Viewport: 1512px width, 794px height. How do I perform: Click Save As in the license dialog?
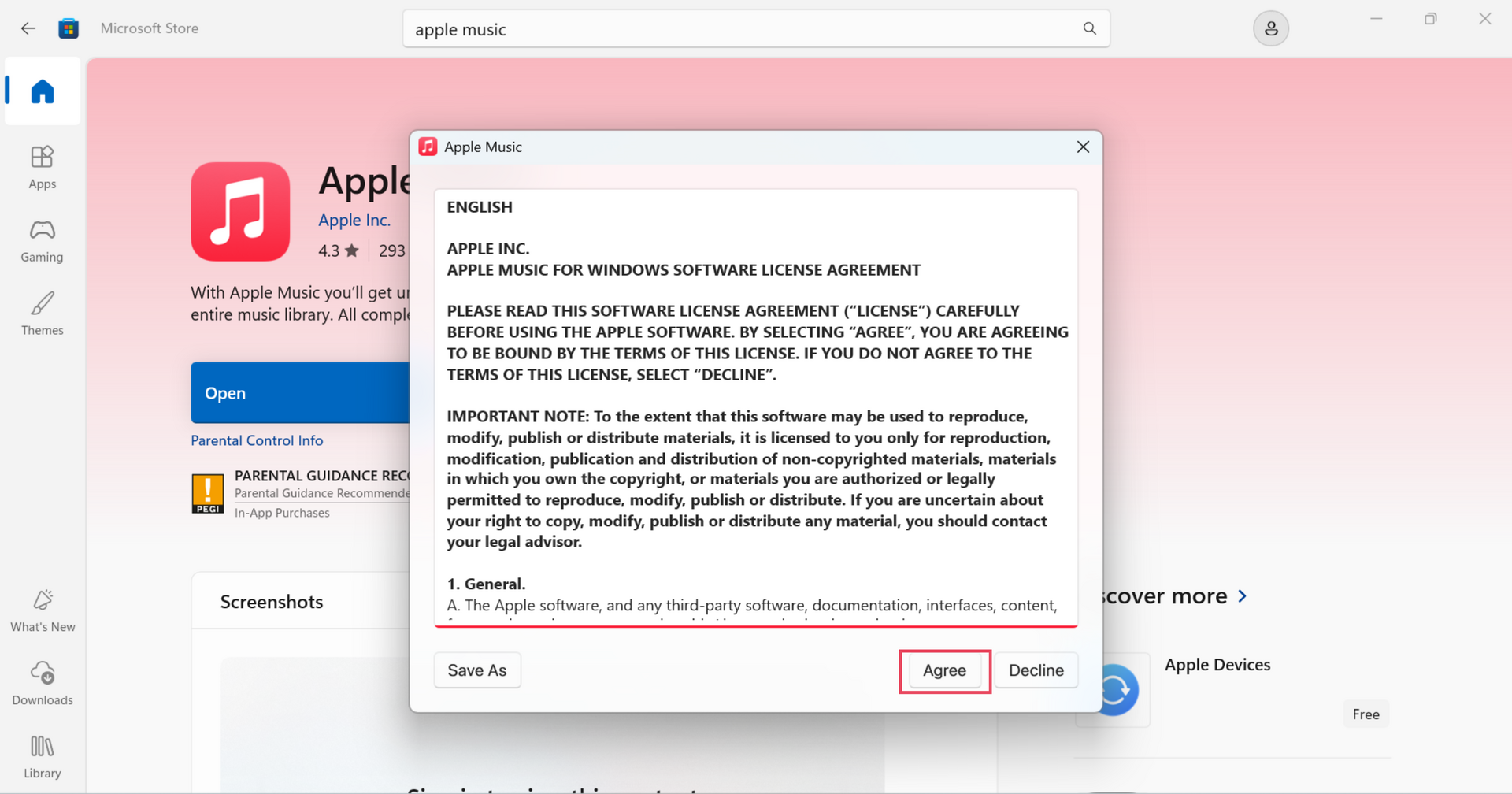pos(477,670)
